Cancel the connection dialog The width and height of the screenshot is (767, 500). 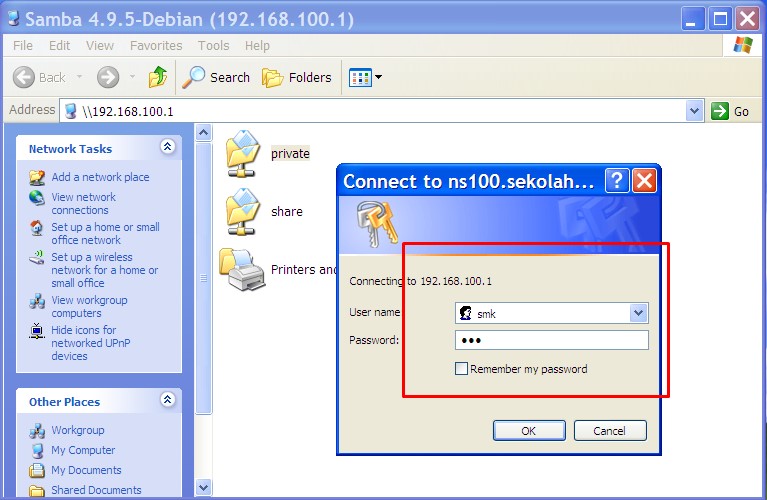tap(609, 431)
